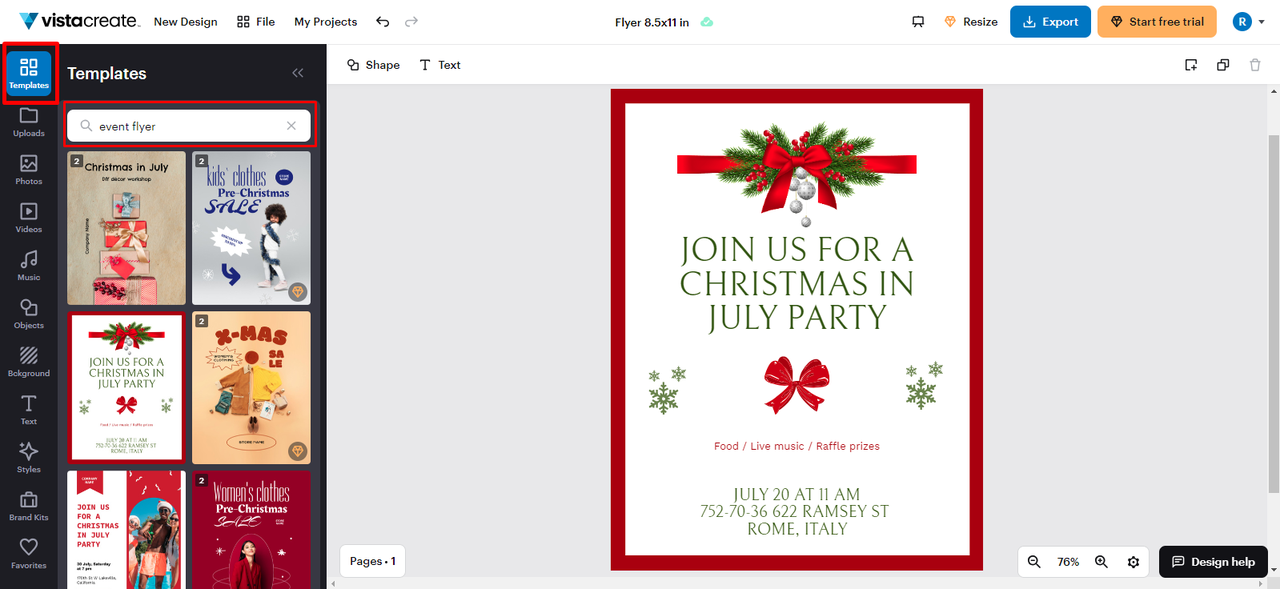
Task: Duplicate the page icon
Action: click(1223, 65)
